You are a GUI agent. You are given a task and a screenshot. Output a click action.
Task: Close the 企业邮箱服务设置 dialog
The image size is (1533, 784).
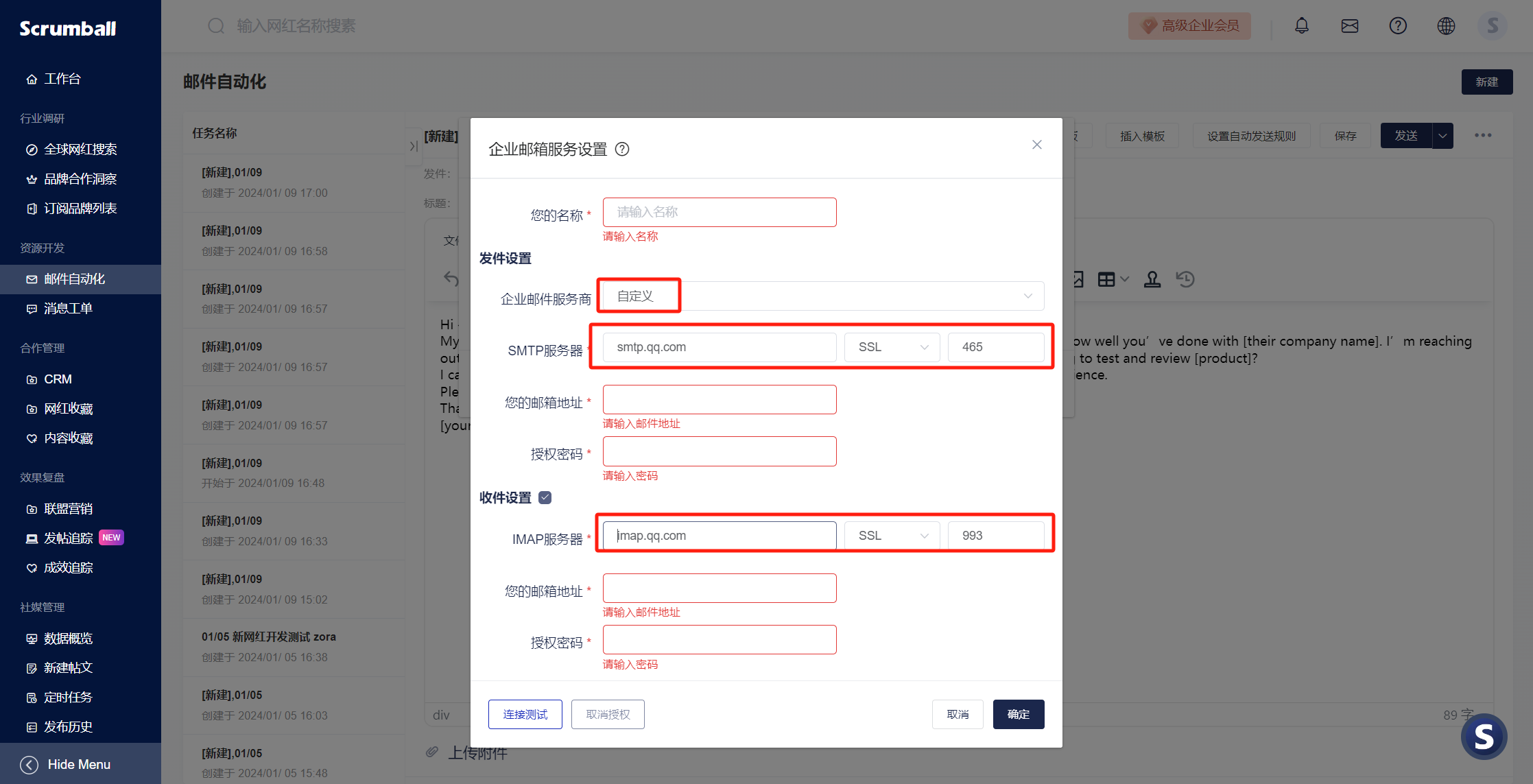(x=1036, y=145)
